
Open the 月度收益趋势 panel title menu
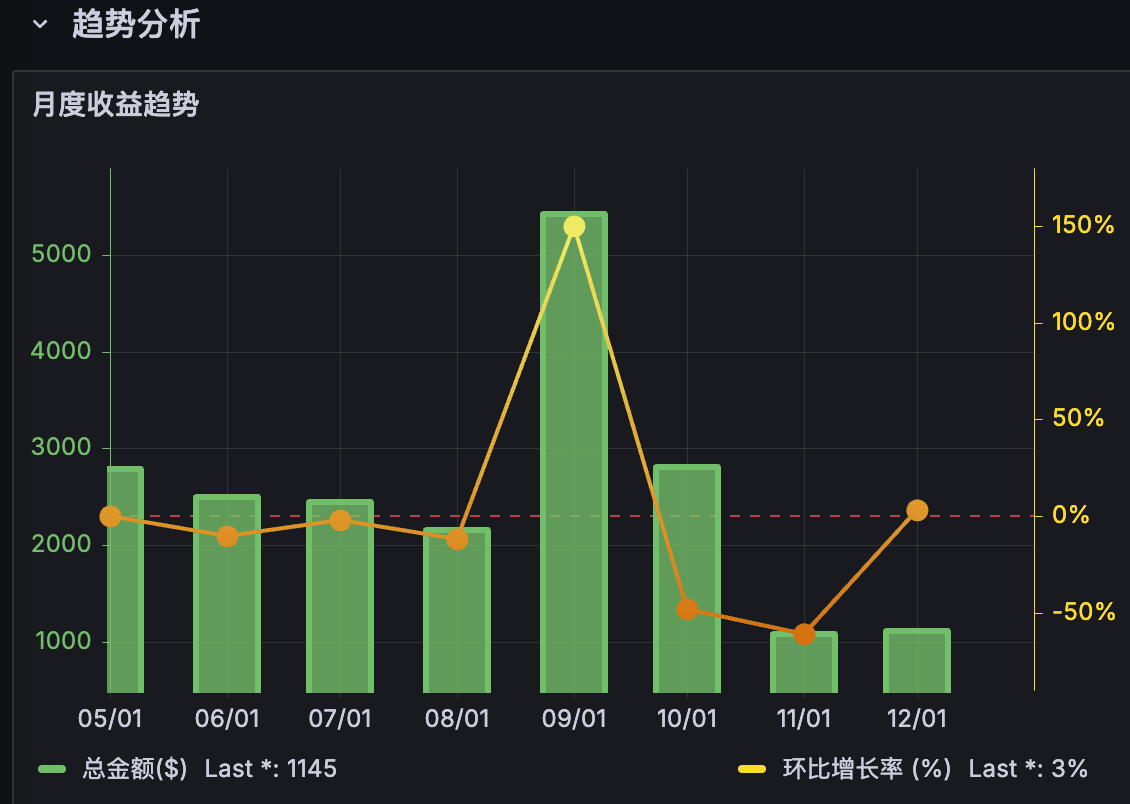(115, 105)
